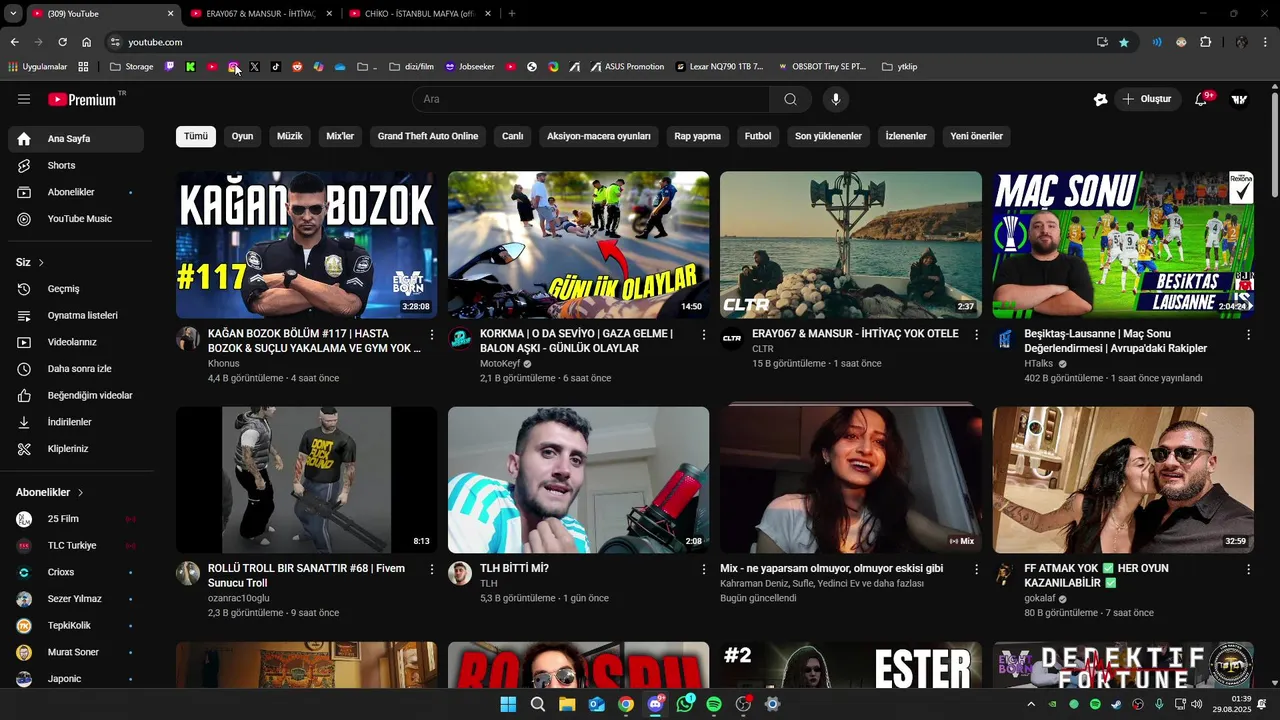Bookmark star icon in address bar

tap(1124, 42)
